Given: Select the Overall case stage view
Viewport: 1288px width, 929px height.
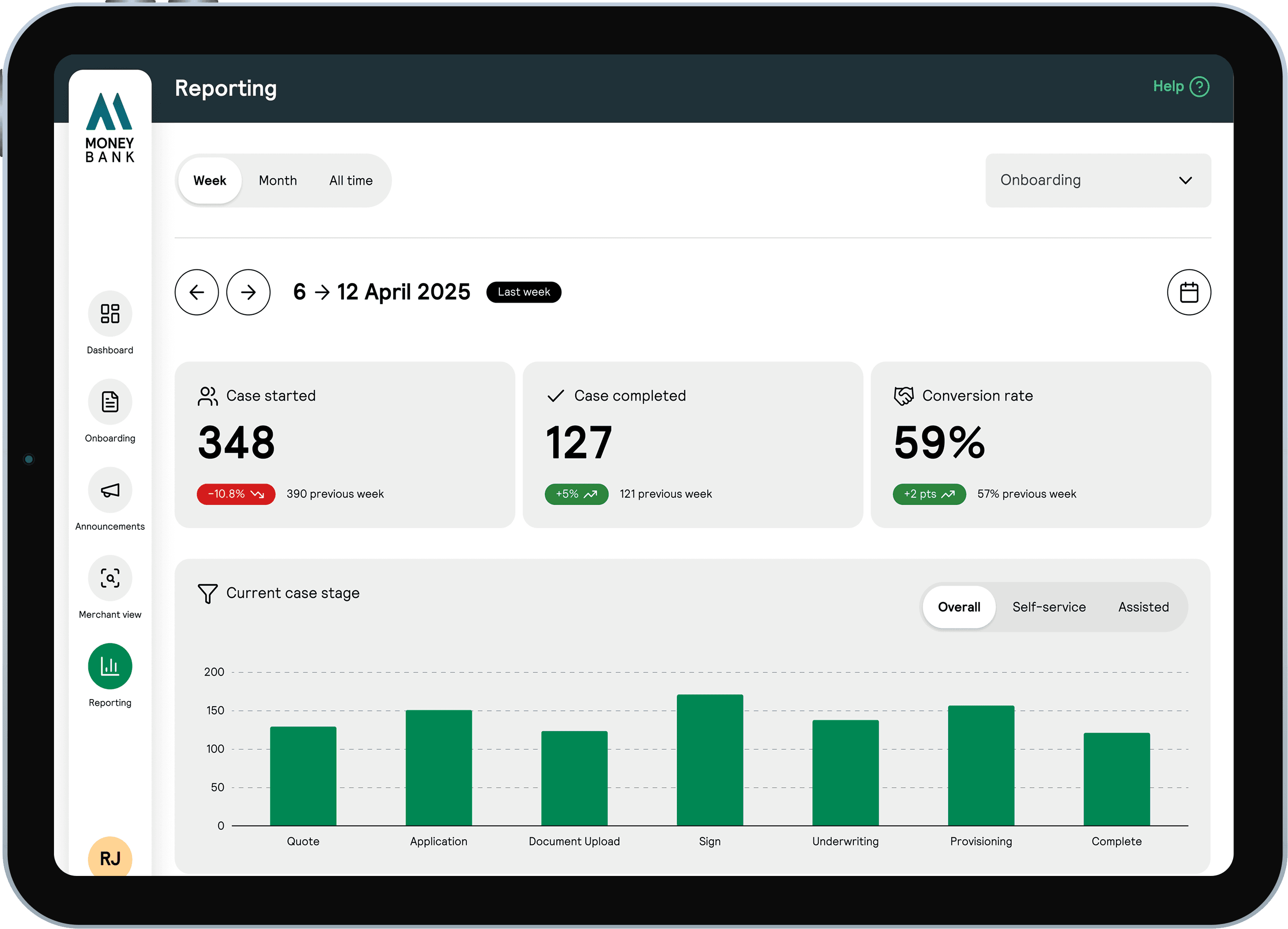Looking at the screenshot, I should (959, 607).
